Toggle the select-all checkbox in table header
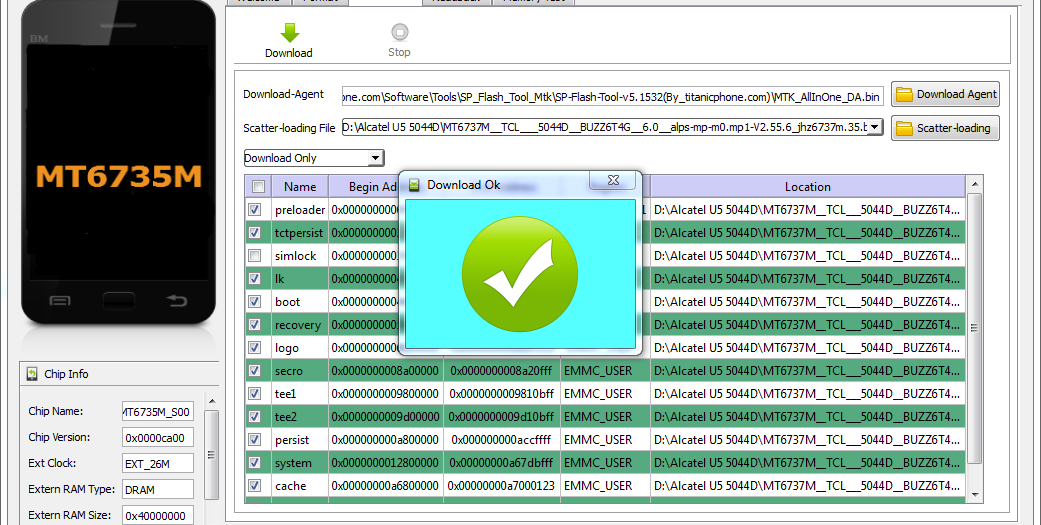 click(x=258, y=187)
